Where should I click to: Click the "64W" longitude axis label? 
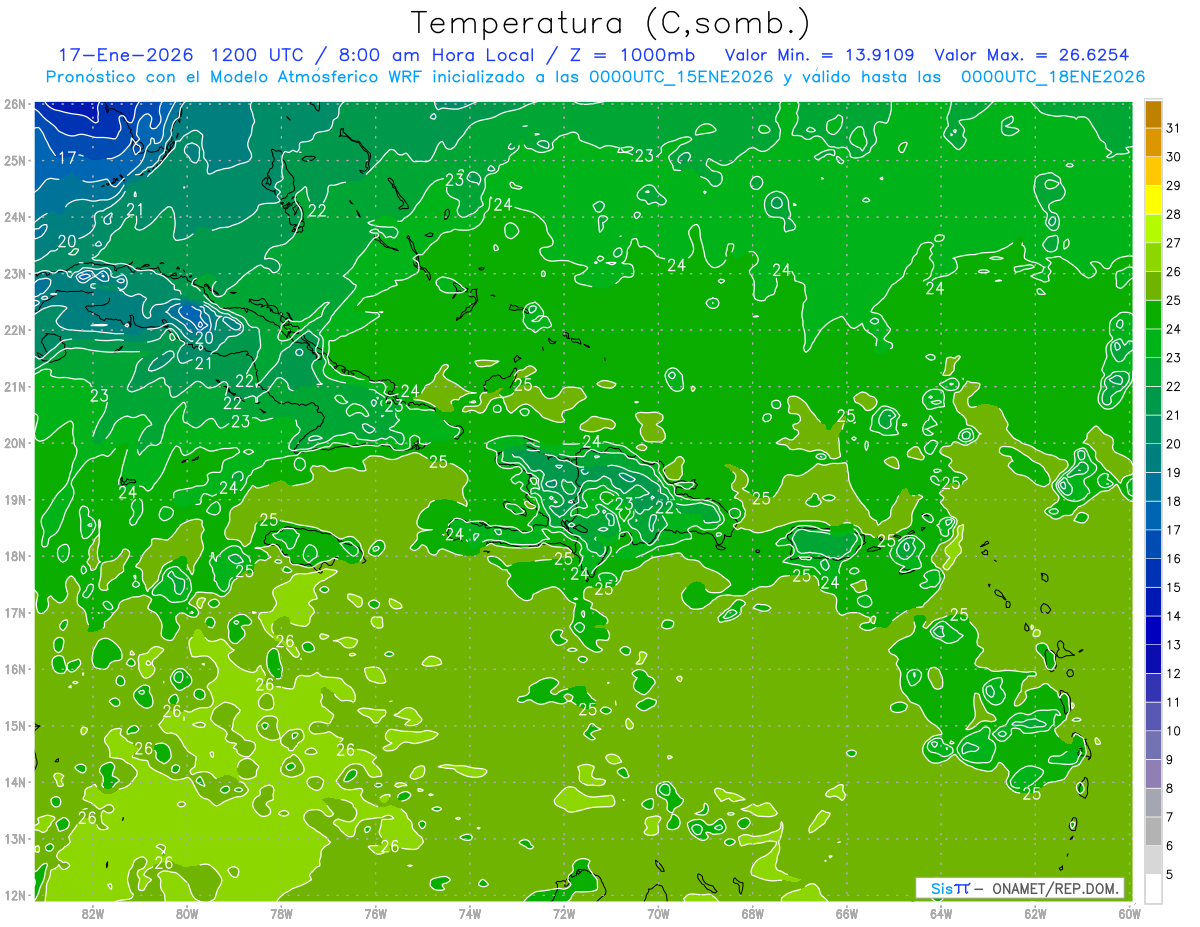point(941,913)
